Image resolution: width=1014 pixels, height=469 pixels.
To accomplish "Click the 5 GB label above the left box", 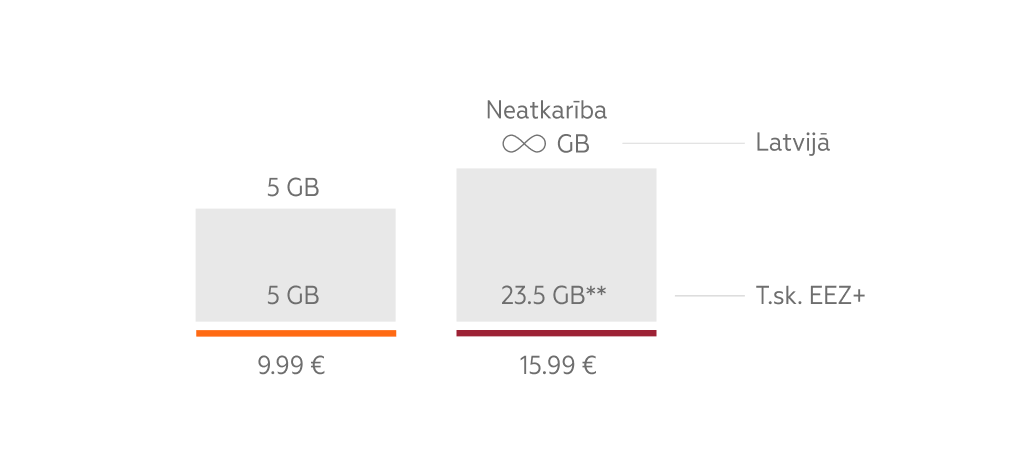I will click(x=293, y=187).
